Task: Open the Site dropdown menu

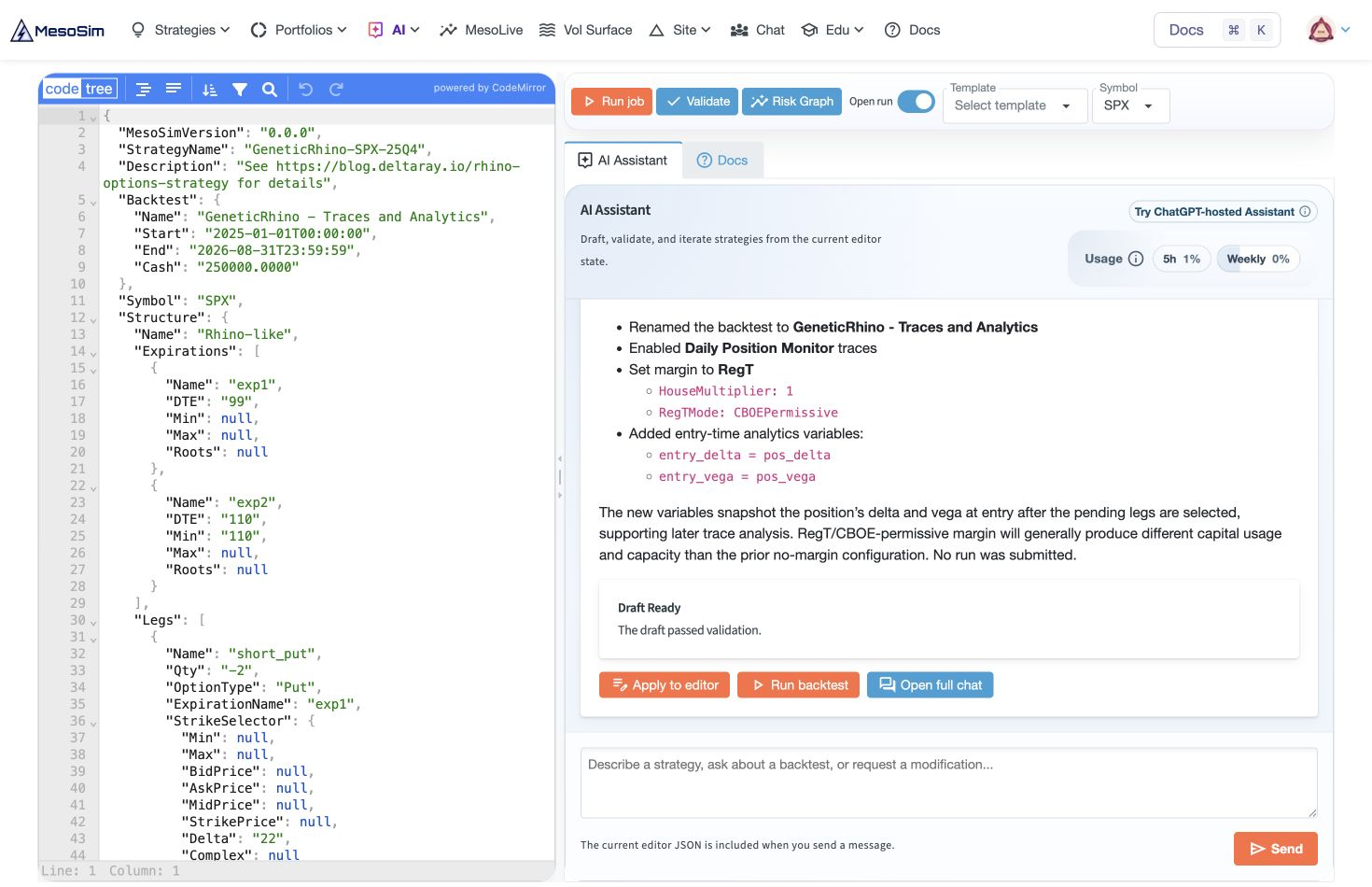Action: click(x=679, y=30)
